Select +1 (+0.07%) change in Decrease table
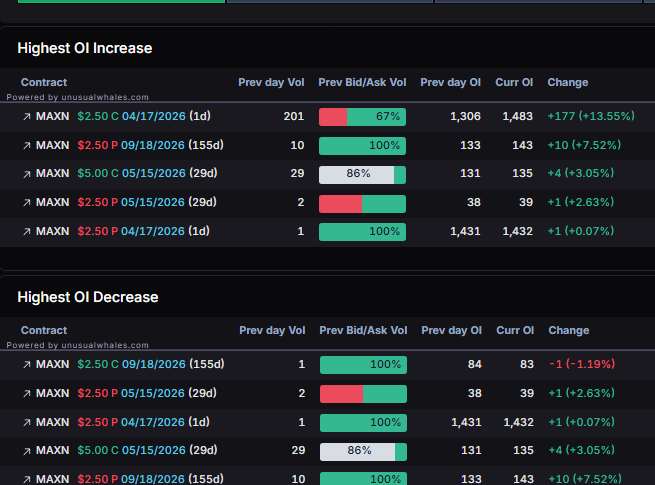The width and height of the screenshot is (655, 485). coord(581,422)
